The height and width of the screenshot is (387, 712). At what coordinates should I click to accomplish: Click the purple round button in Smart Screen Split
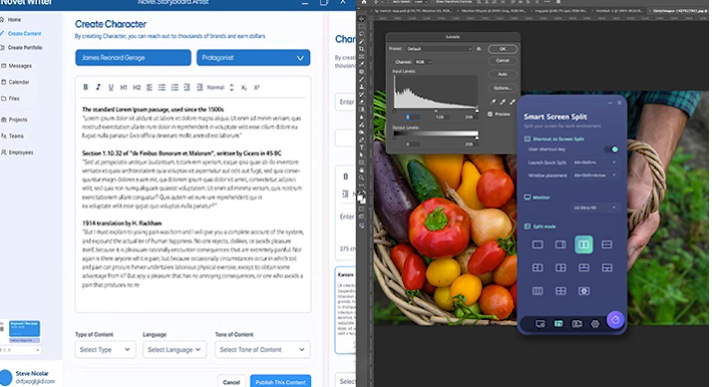click(x=615, y=320)
